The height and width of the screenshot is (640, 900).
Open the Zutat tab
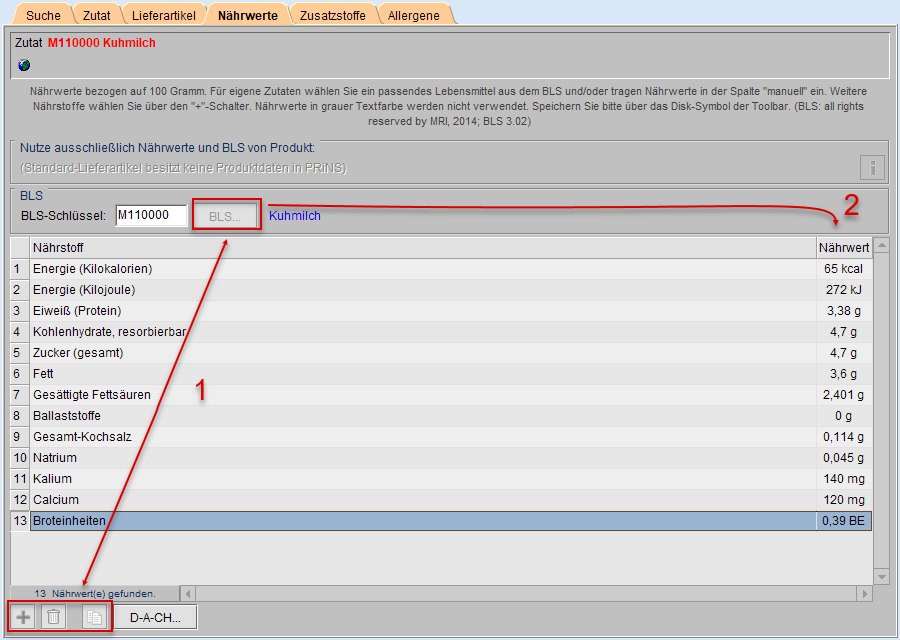[x=97, y=15]
